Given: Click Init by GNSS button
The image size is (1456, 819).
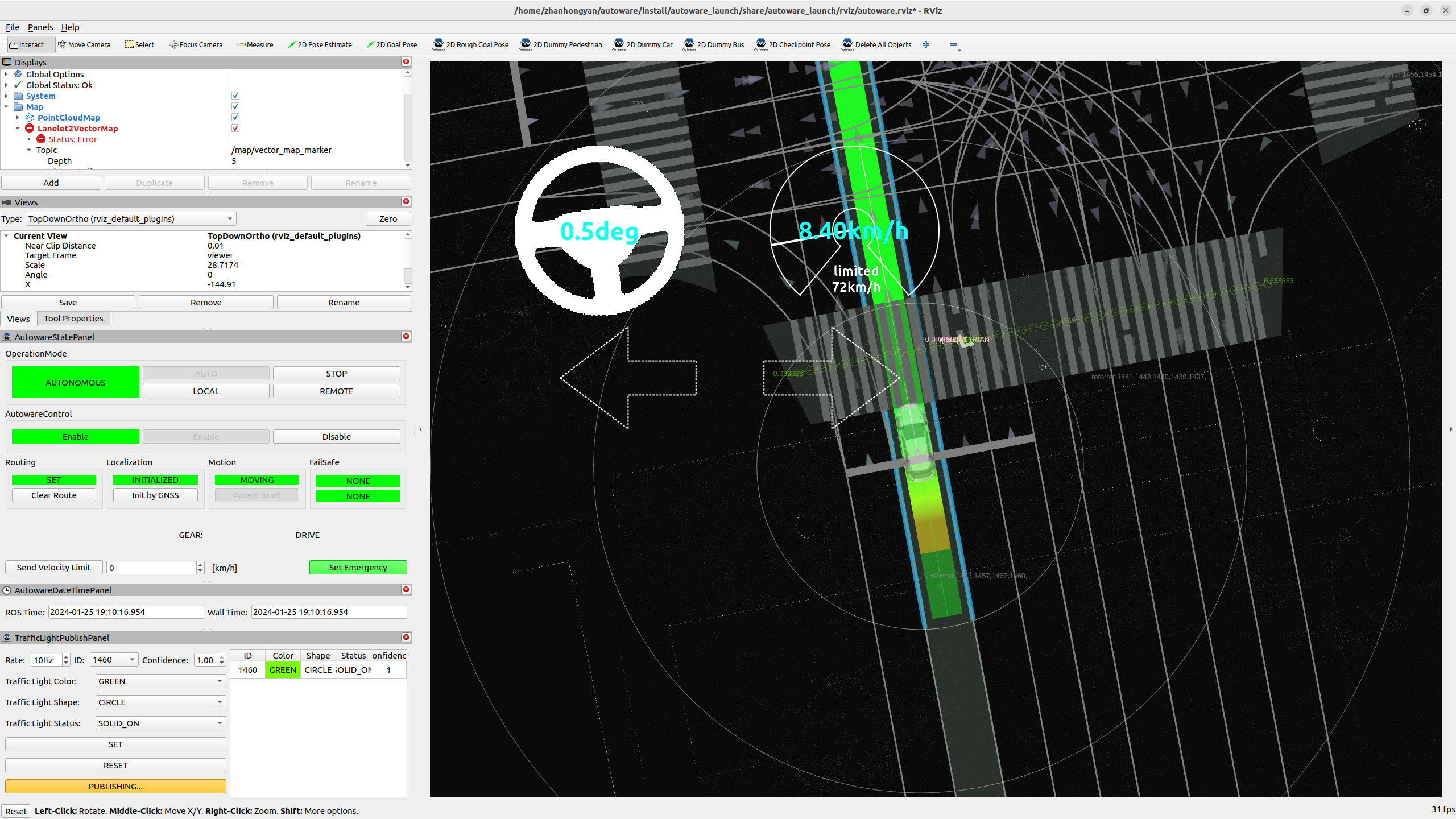Looking at the screenshot, I should (155, 495).
